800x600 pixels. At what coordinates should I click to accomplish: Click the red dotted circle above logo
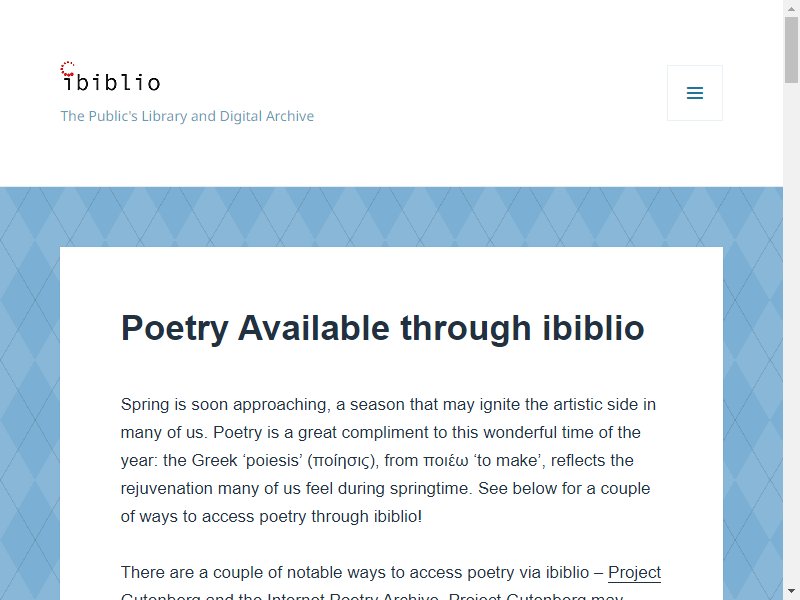(x=67, y=69)
